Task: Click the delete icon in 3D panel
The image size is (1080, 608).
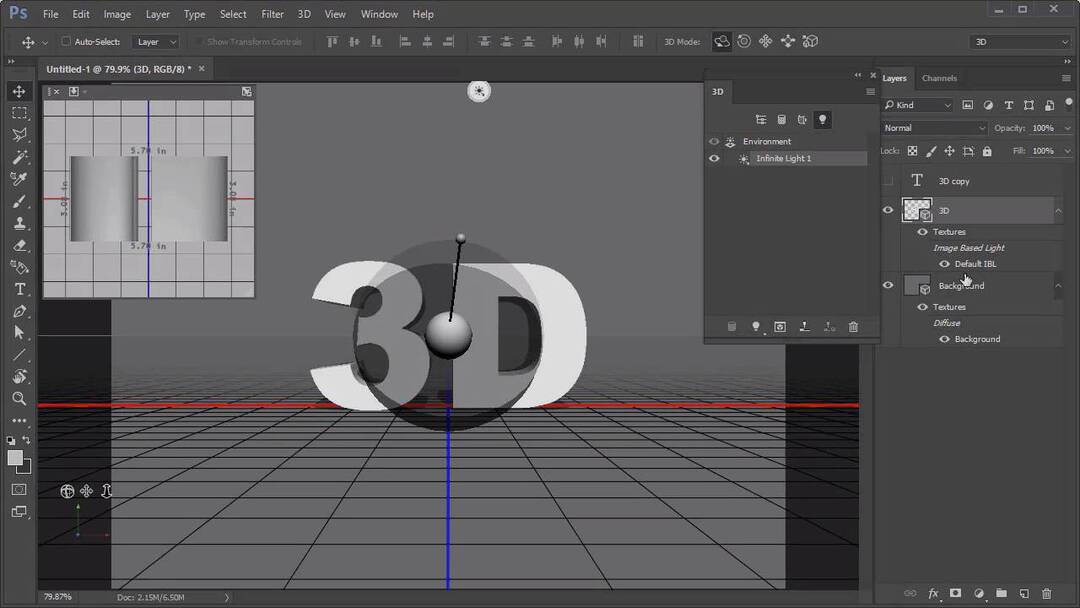Action: (x=853, y=327)
